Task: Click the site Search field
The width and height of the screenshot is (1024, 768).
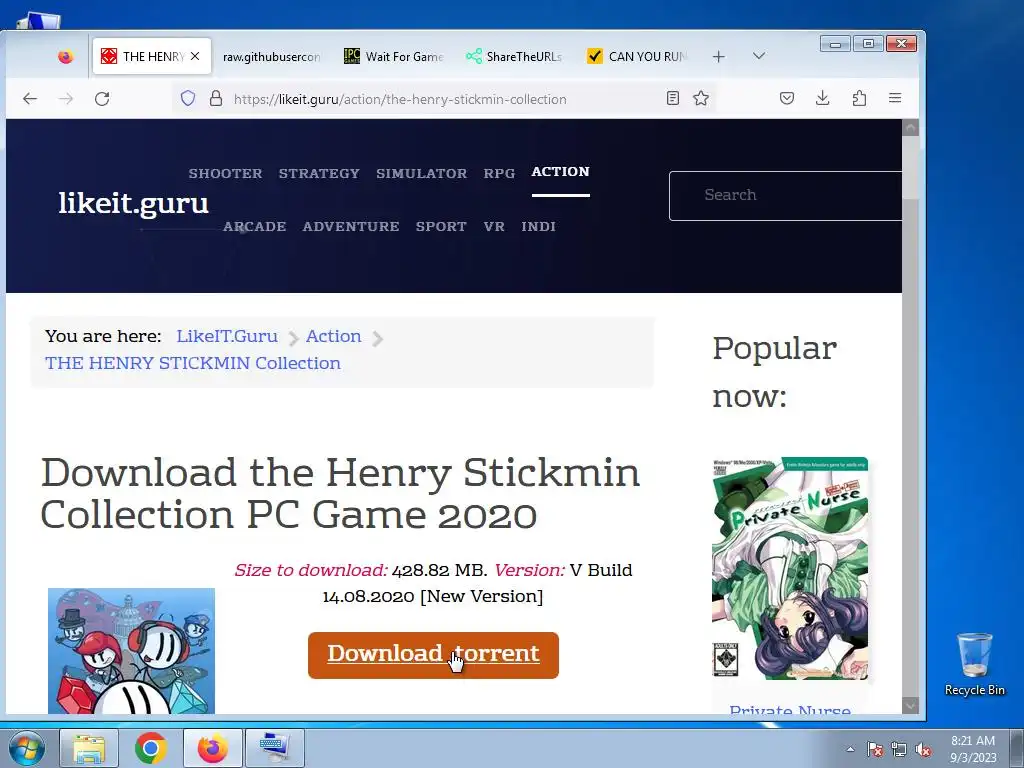Action: point(786,196)
